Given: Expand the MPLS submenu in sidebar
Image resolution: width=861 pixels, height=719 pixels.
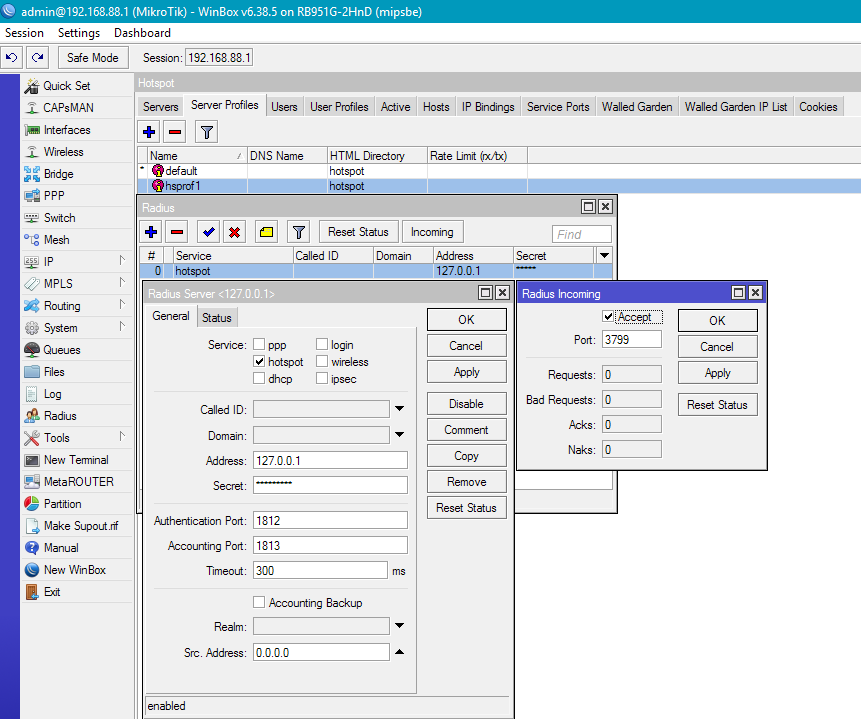Looking at the screenshot, I should point(122,283).
